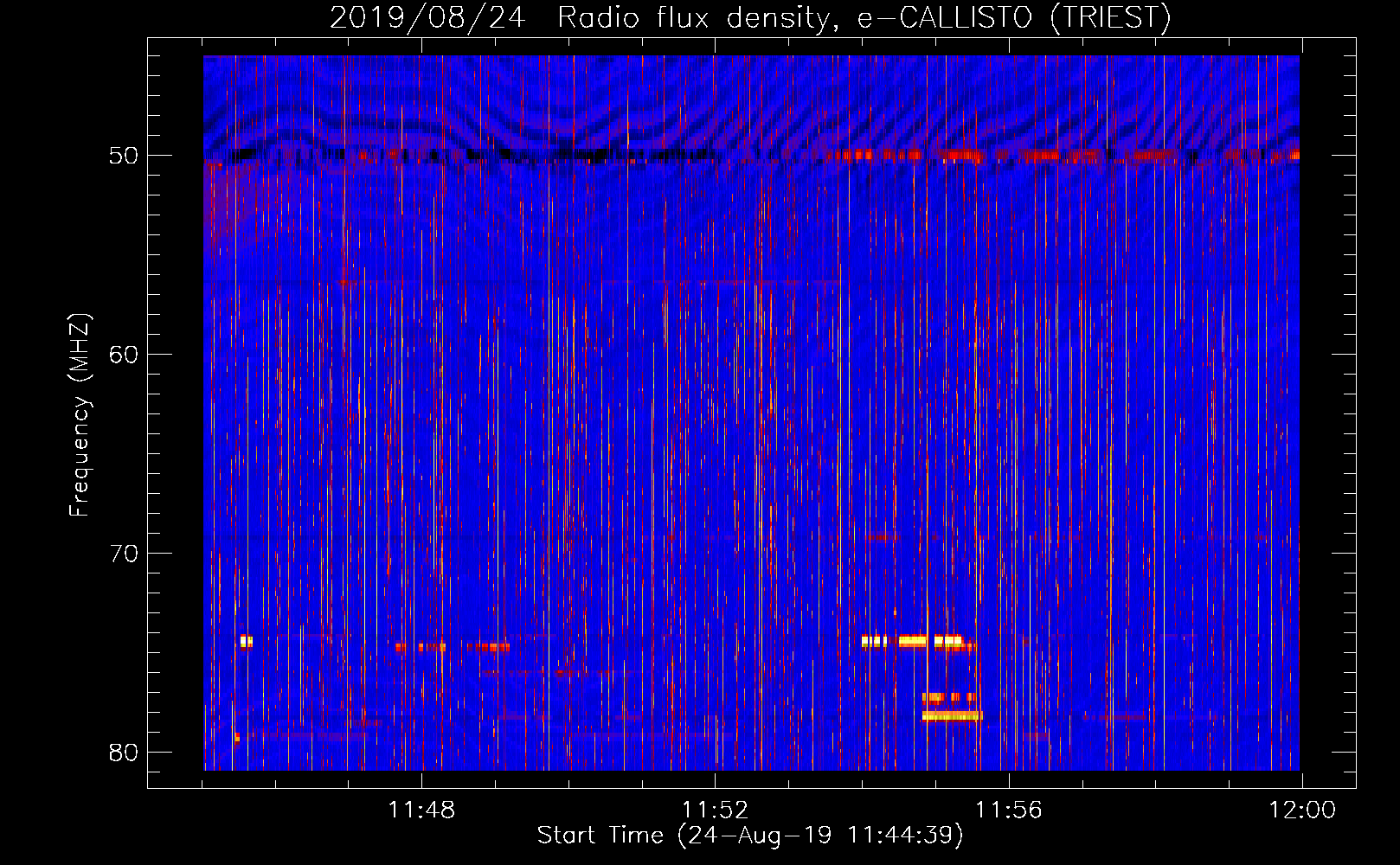This screenshot has width=1400, height=865.
Task: Click the '80' frequency tick label
Action: [x=124, y=753]
